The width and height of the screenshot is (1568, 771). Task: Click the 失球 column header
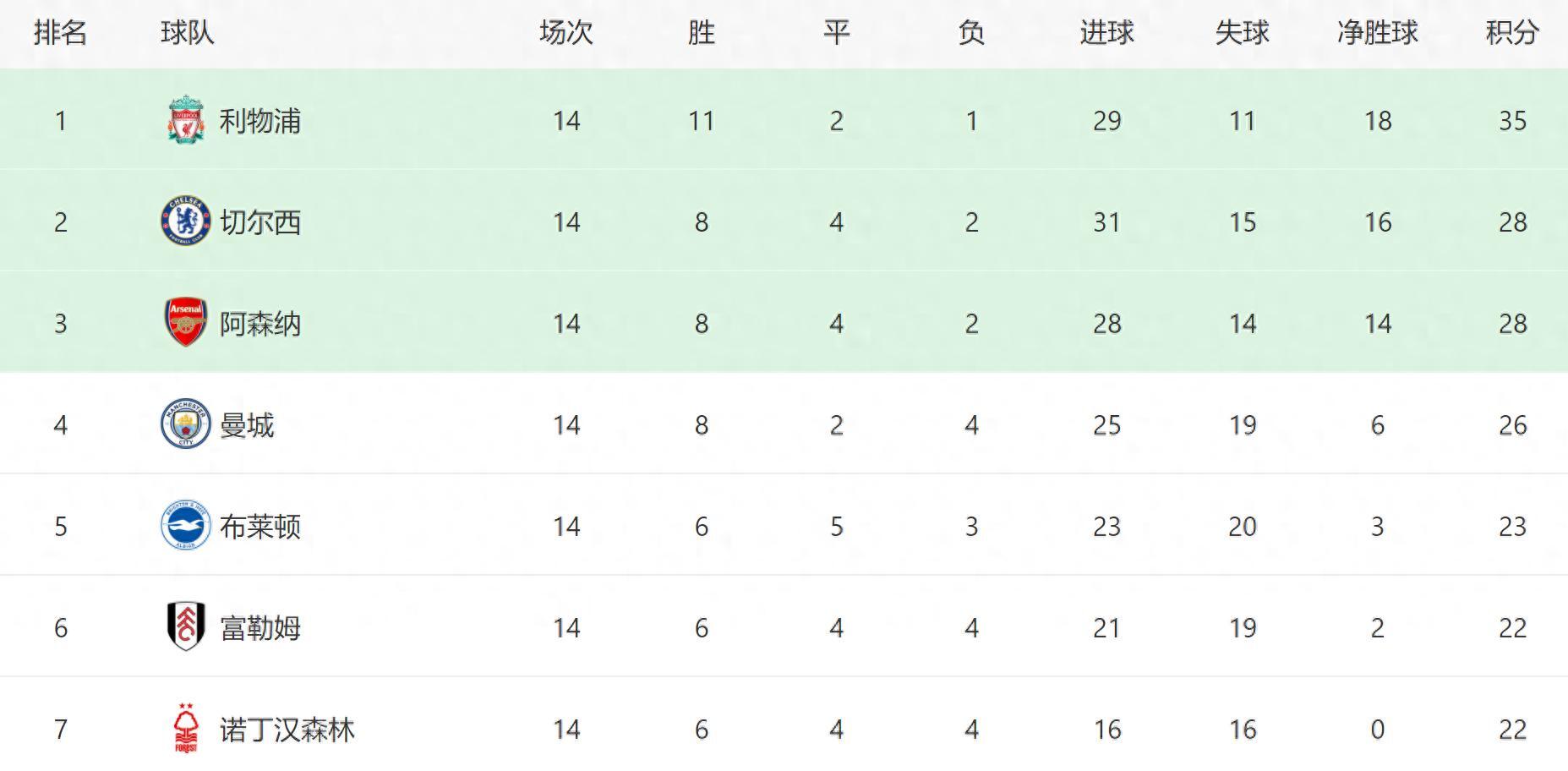coord(1242,33)
